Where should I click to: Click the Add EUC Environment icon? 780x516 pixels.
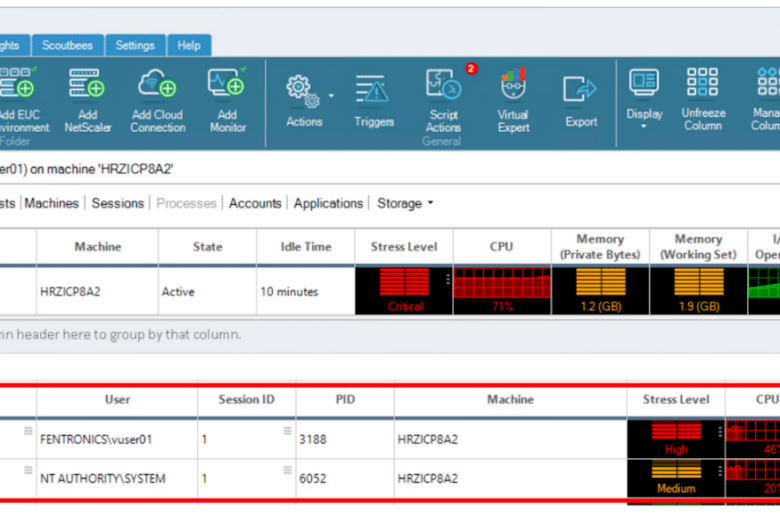click(x=18, y=83)
